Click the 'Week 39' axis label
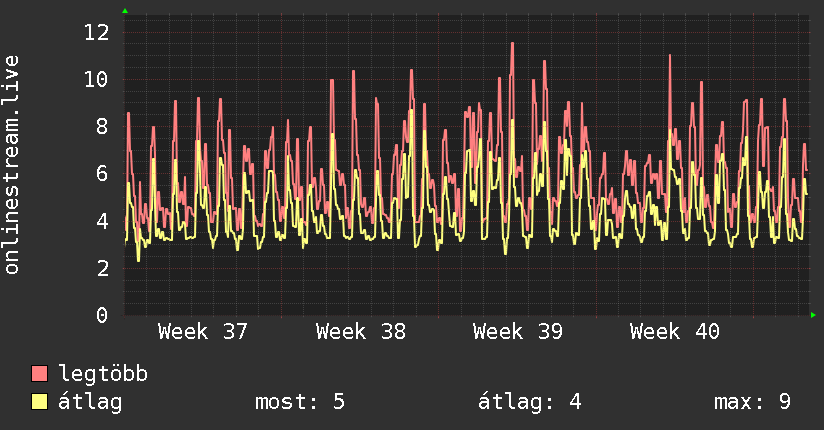The width and height of the screenshot is (824, 430). tap(518, 332)
